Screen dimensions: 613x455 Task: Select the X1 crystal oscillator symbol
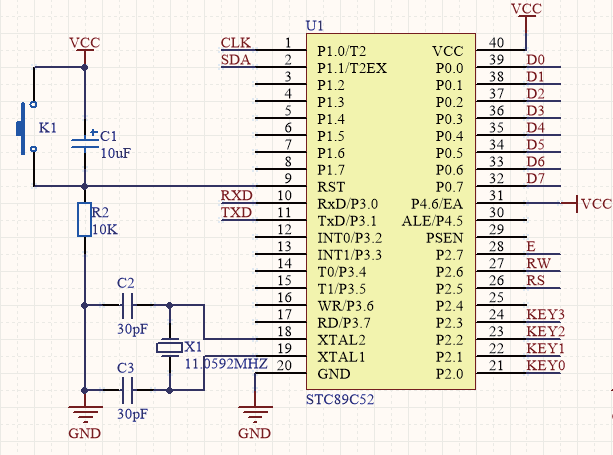pos(170,348)
